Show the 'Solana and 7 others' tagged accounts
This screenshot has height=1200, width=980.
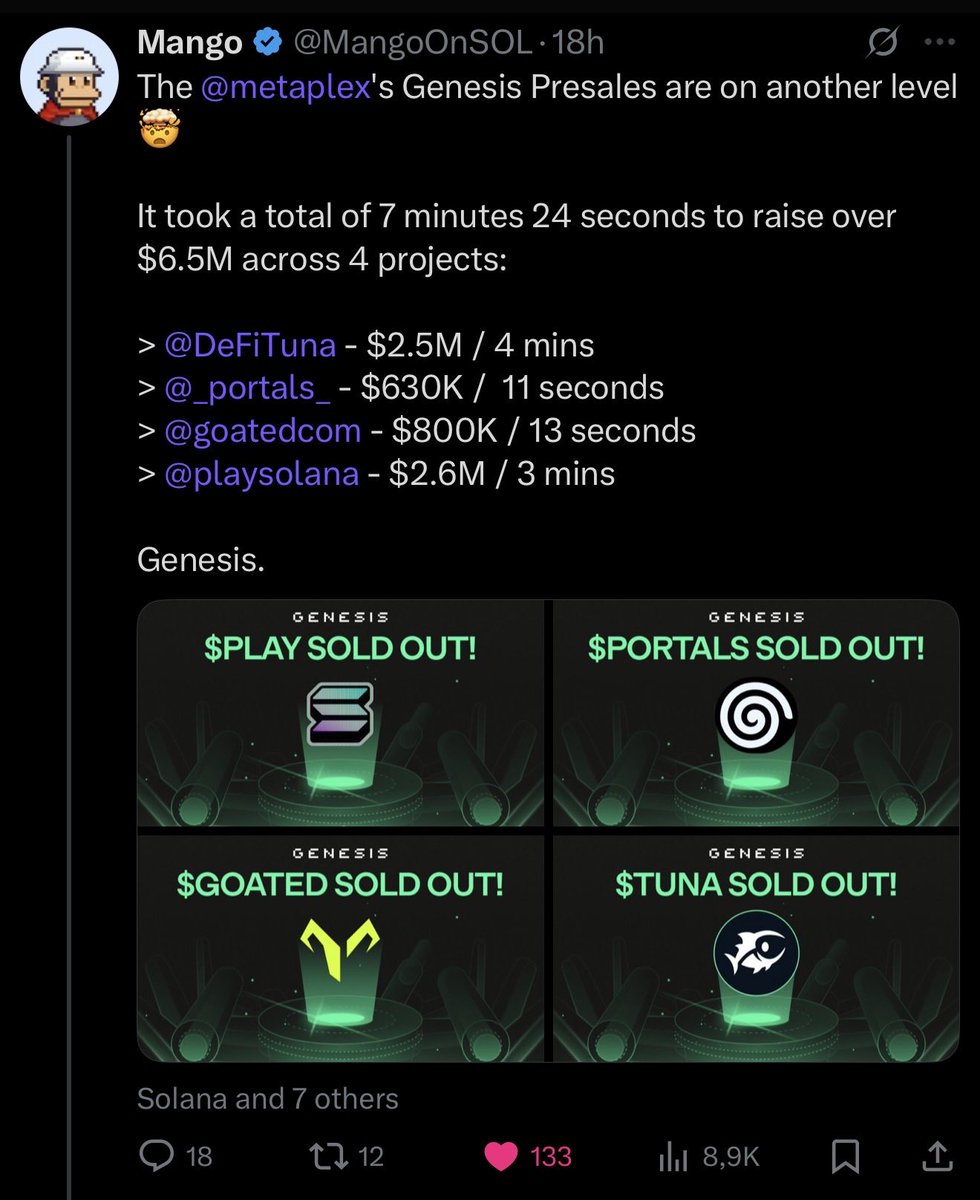click(267, 1099)
